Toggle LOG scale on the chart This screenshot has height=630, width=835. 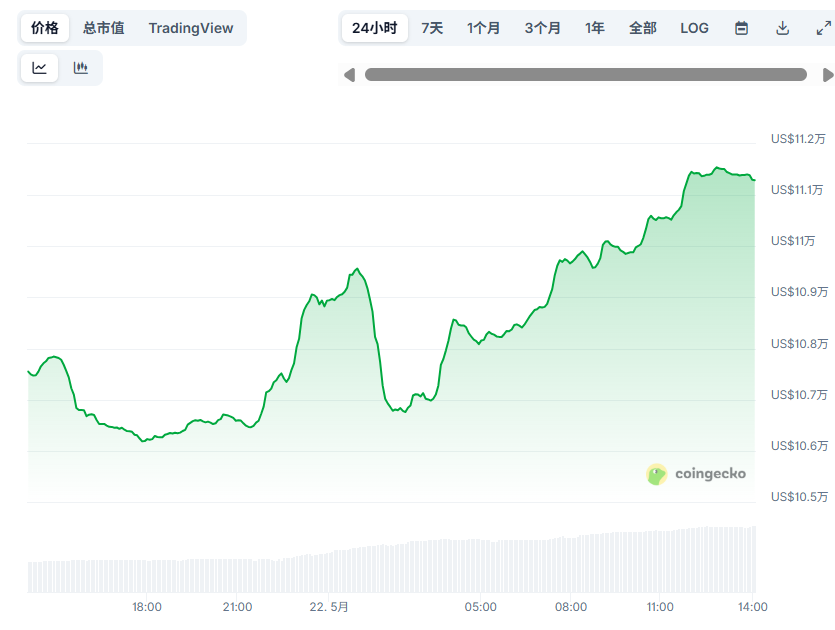[x=694, y=28]
